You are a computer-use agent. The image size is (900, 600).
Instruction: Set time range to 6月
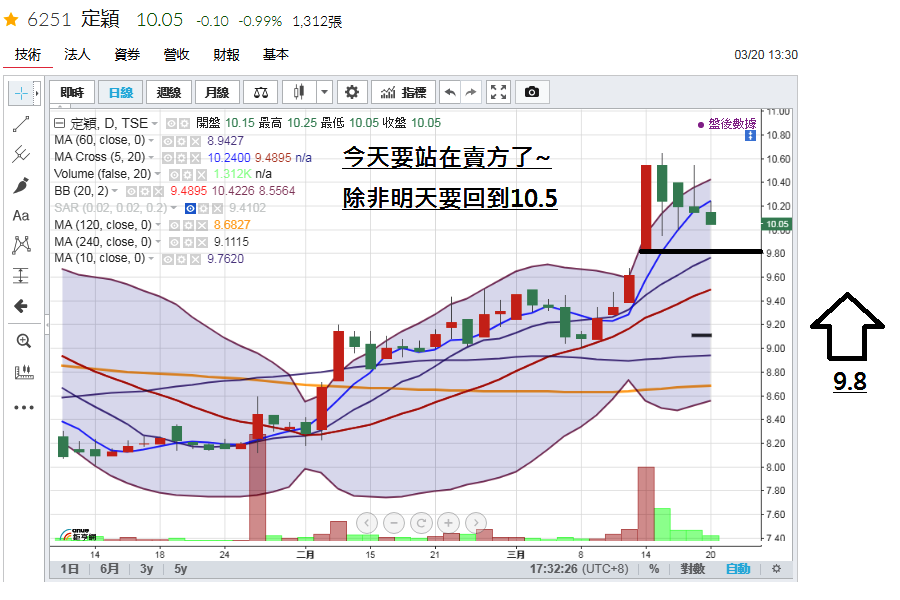[109, 569]
